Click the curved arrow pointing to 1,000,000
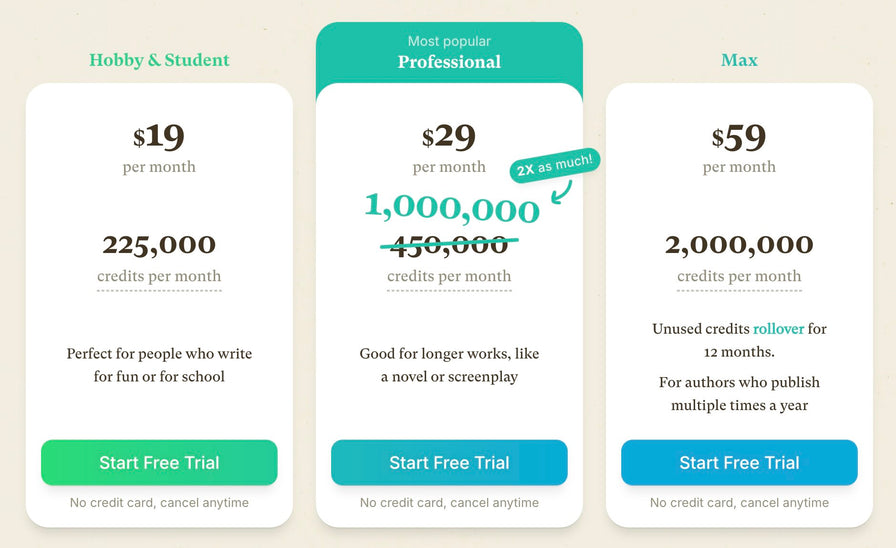Image resolution: width=896 pixels, height=548 pixels. click(561, 192)
